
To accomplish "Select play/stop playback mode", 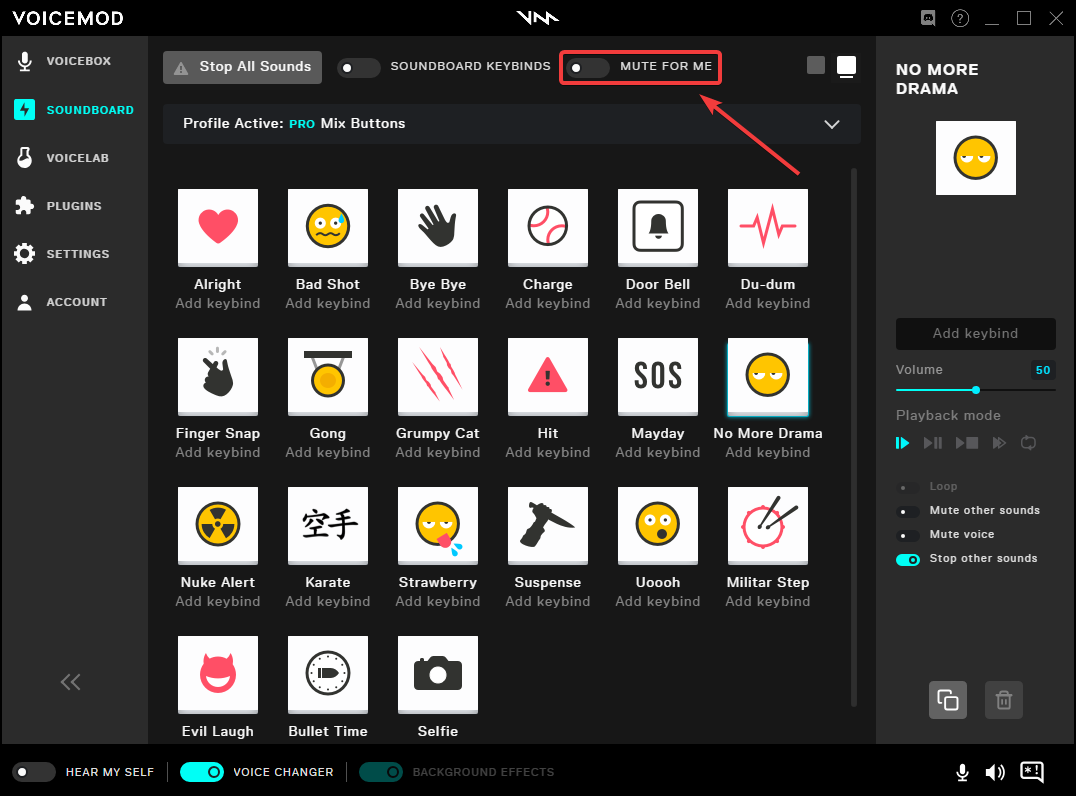I will [x=967, y=443].
